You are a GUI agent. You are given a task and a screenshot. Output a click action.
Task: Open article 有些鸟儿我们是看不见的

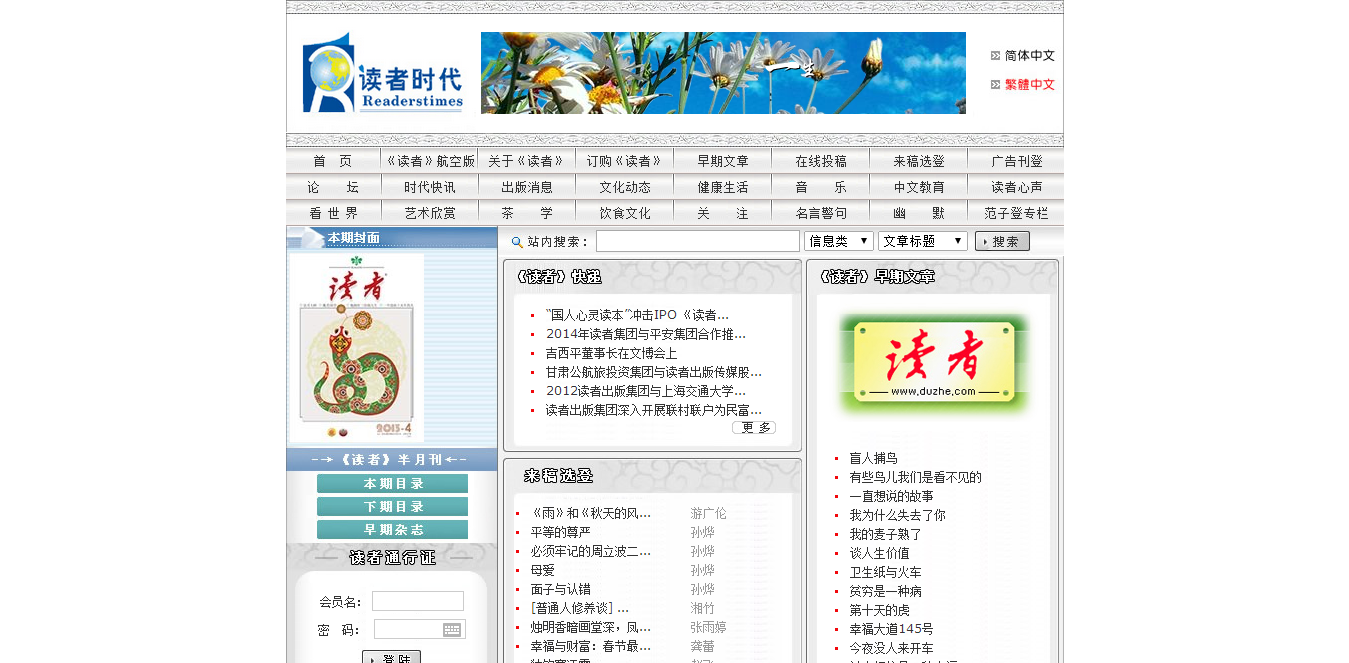(x=915, y=477)
